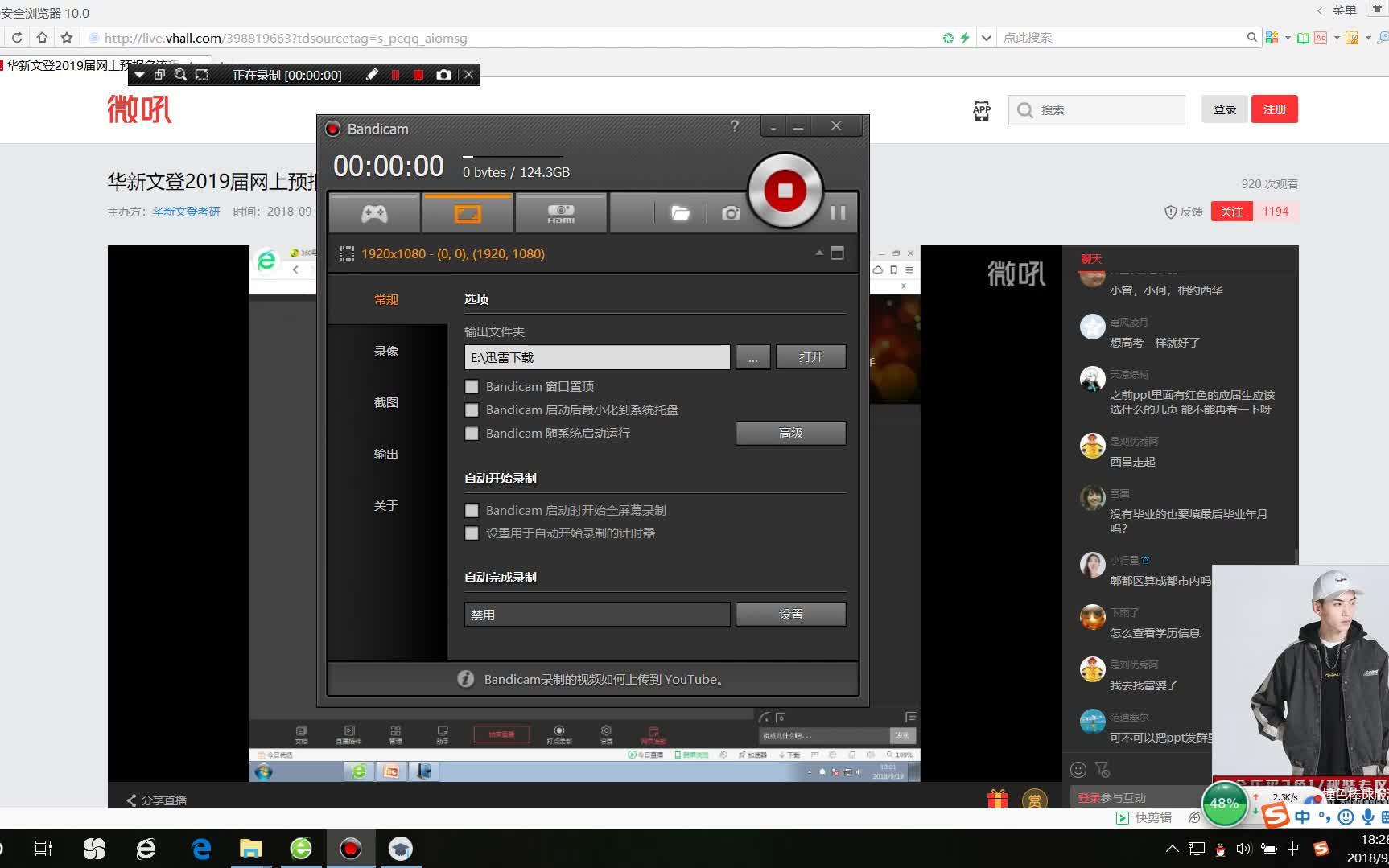Image resolution: width=1389 pixels, height=868 pixels.
Task: Browse for output folder with the ... button
Action: [752, 357]
